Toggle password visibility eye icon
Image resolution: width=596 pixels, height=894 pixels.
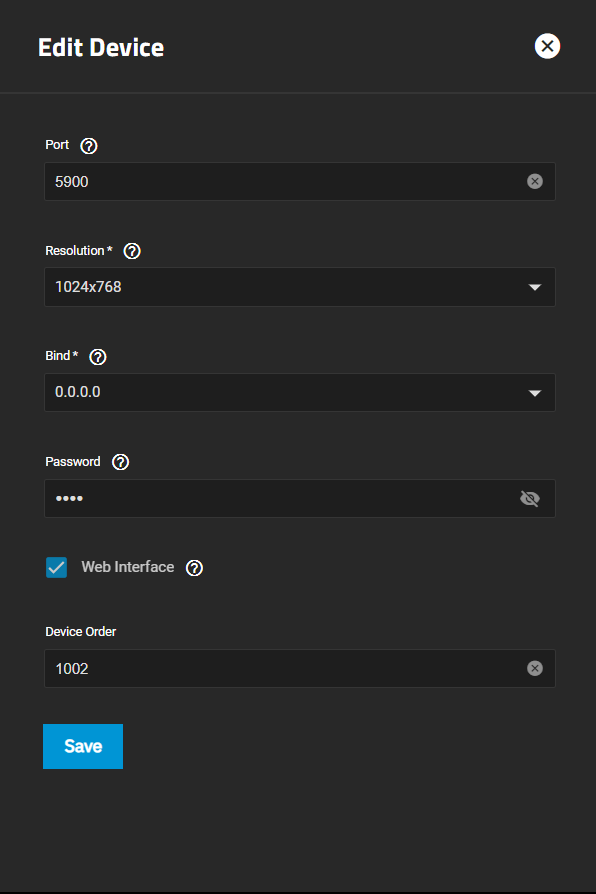530,499
